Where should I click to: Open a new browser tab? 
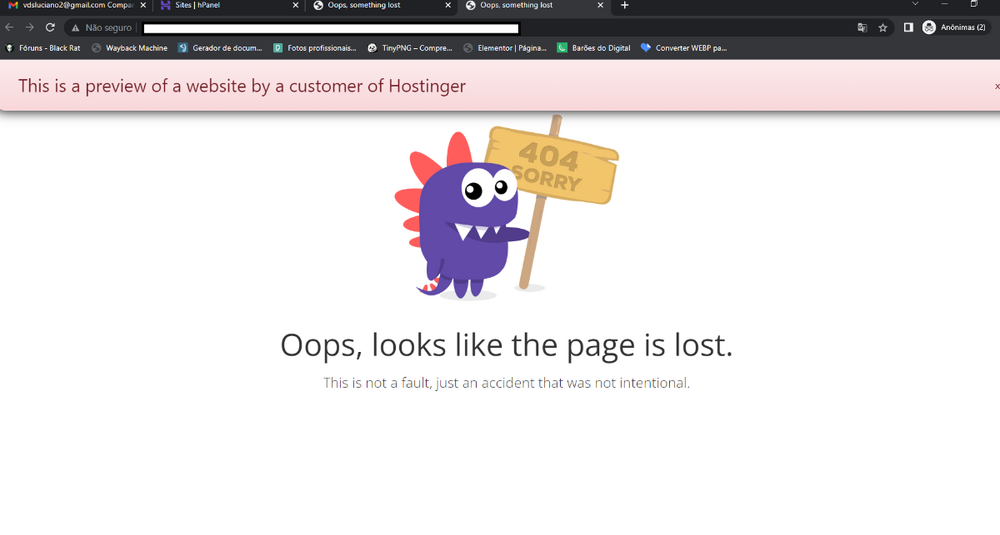pos(624,5)
